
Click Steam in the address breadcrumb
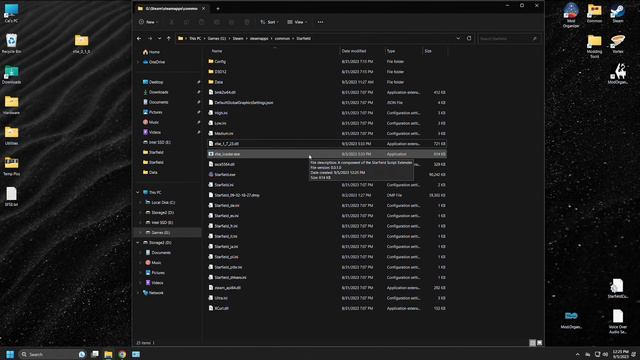point(238,38)
